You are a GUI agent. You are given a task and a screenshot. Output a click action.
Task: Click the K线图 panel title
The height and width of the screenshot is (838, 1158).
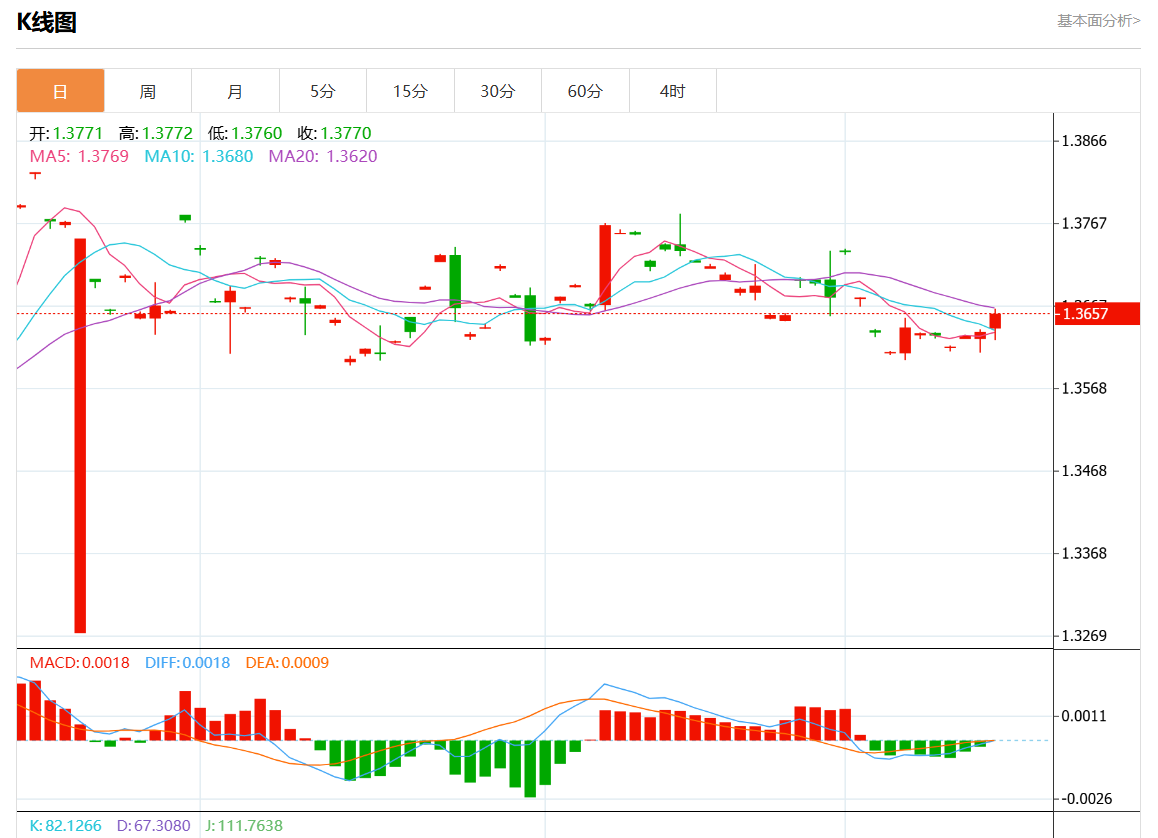46,22
